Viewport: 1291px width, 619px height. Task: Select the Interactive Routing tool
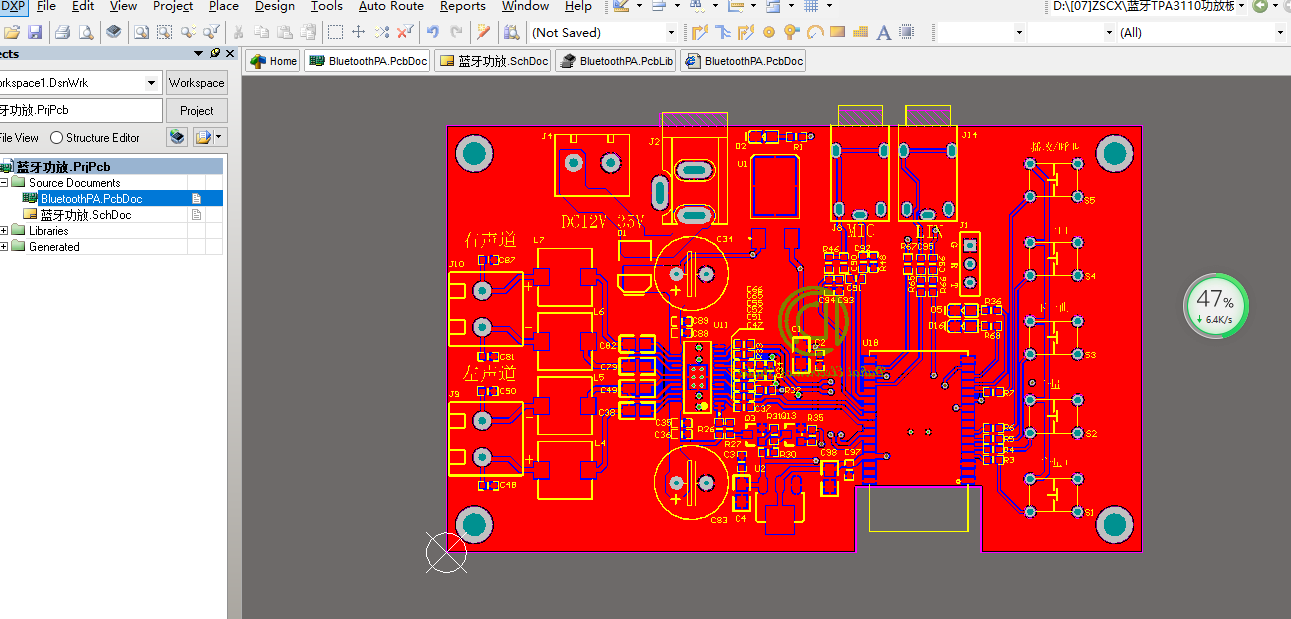(x=700, y=32)
